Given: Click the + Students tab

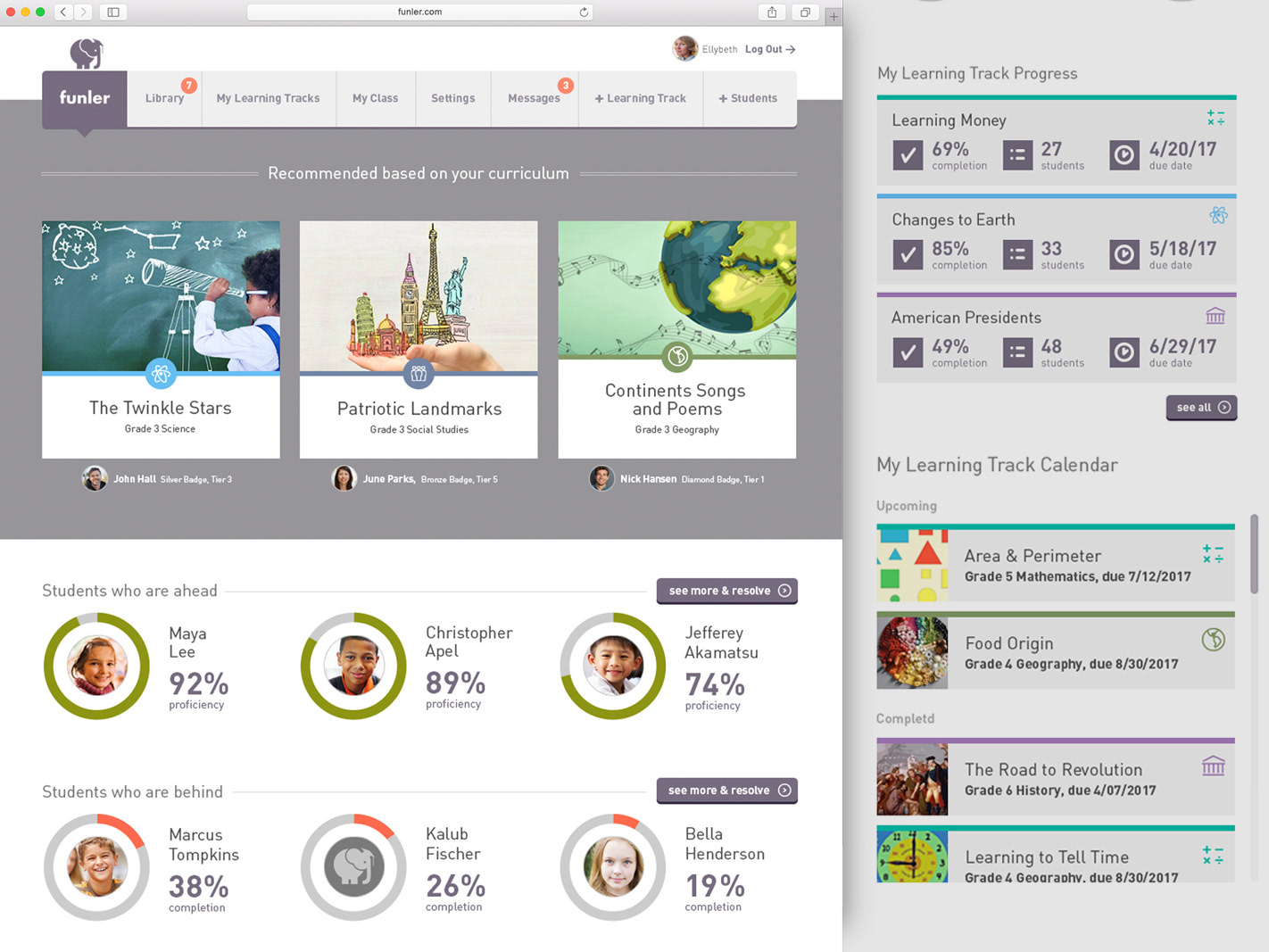Looking at the screenshot, I should 748,98.
